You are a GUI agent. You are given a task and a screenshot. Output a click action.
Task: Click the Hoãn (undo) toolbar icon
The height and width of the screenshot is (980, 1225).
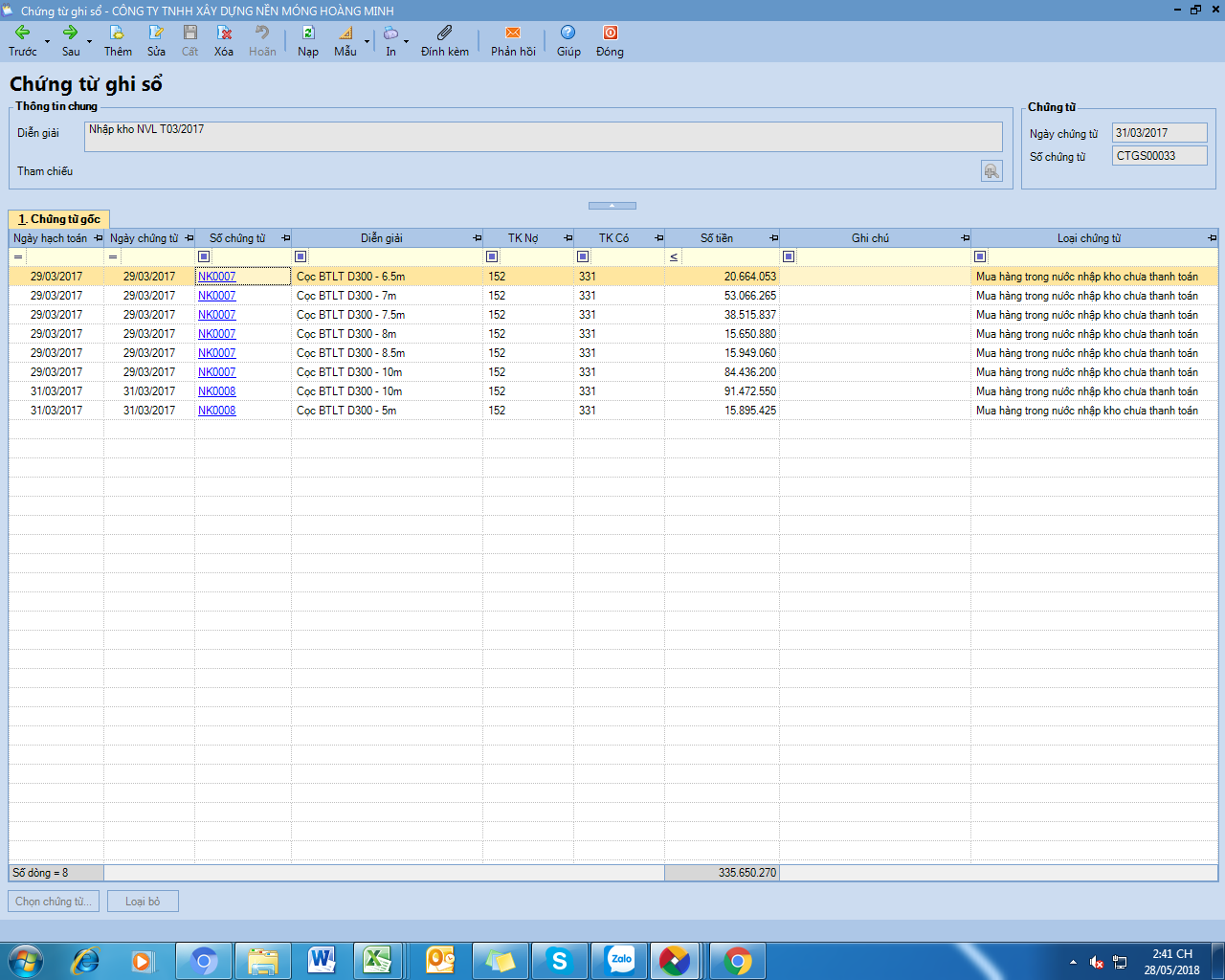click(x=262, y=33)
